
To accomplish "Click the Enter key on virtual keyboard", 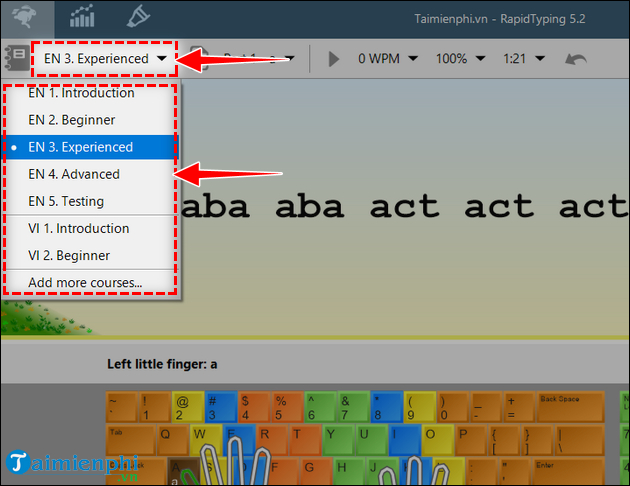I will [x=569, y=472].
